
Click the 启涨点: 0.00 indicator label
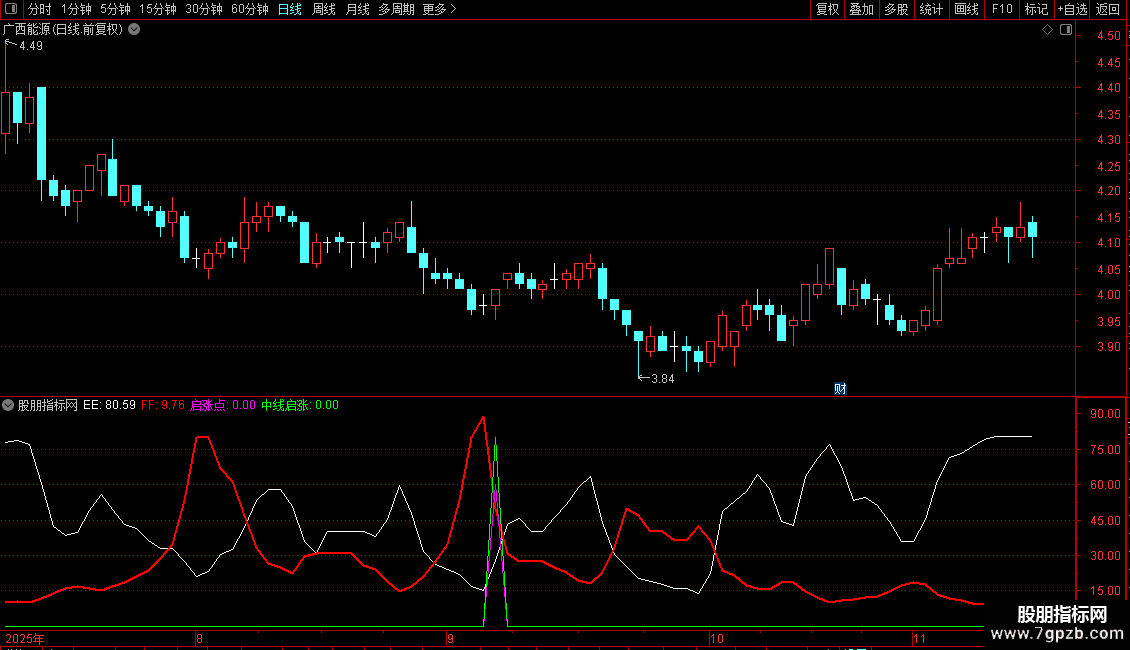click(223, 405)
